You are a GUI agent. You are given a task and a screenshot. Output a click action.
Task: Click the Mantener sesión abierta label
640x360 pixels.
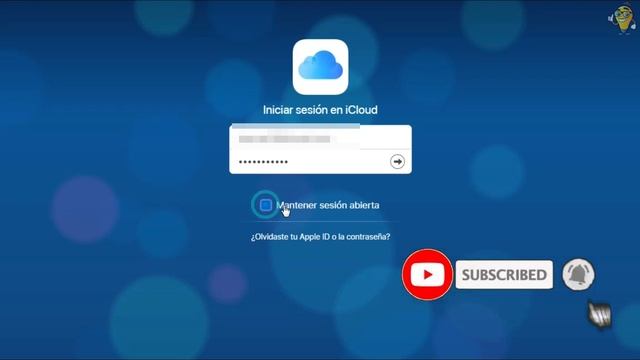[328, 205]
